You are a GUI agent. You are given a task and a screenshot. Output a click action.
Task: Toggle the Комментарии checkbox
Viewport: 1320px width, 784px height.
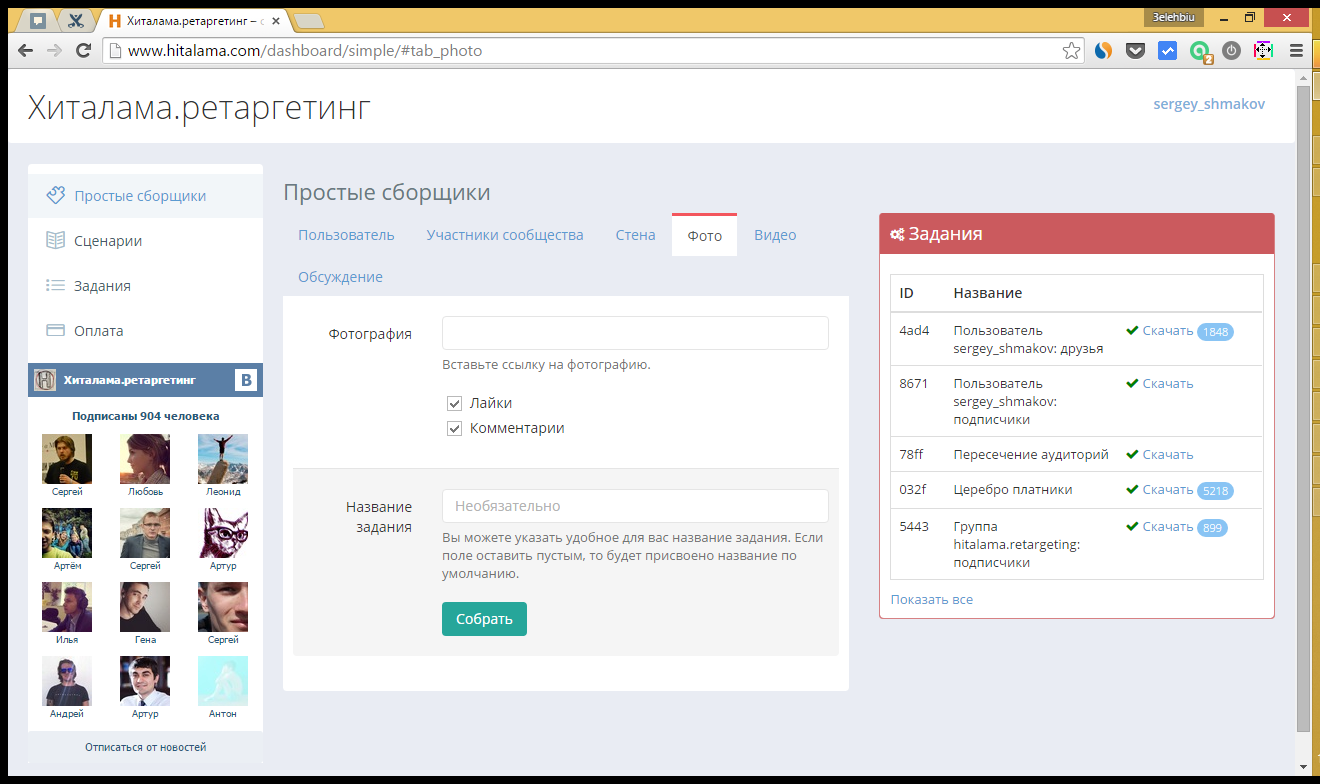point(455,428)
